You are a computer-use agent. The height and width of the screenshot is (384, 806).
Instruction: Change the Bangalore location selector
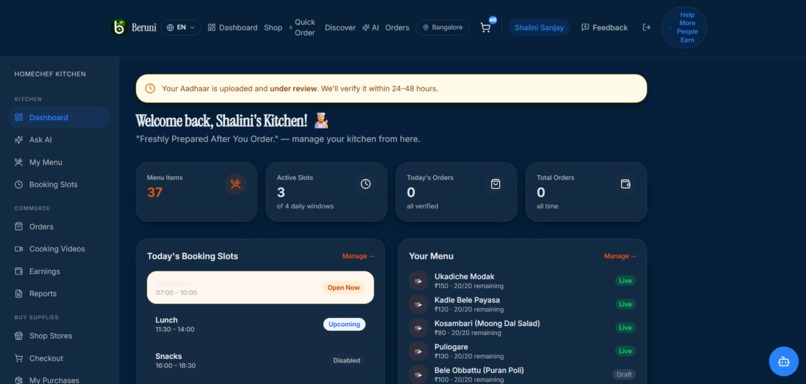(443, 27)
